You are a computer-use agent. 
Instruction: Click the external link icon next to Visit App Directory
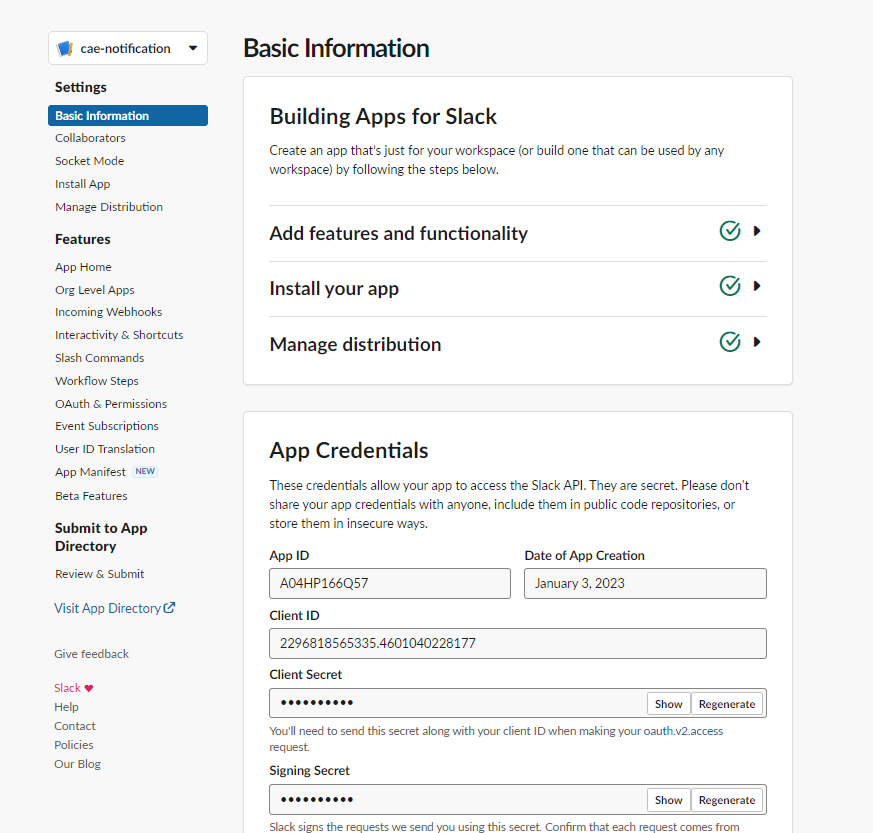(169, 607)
